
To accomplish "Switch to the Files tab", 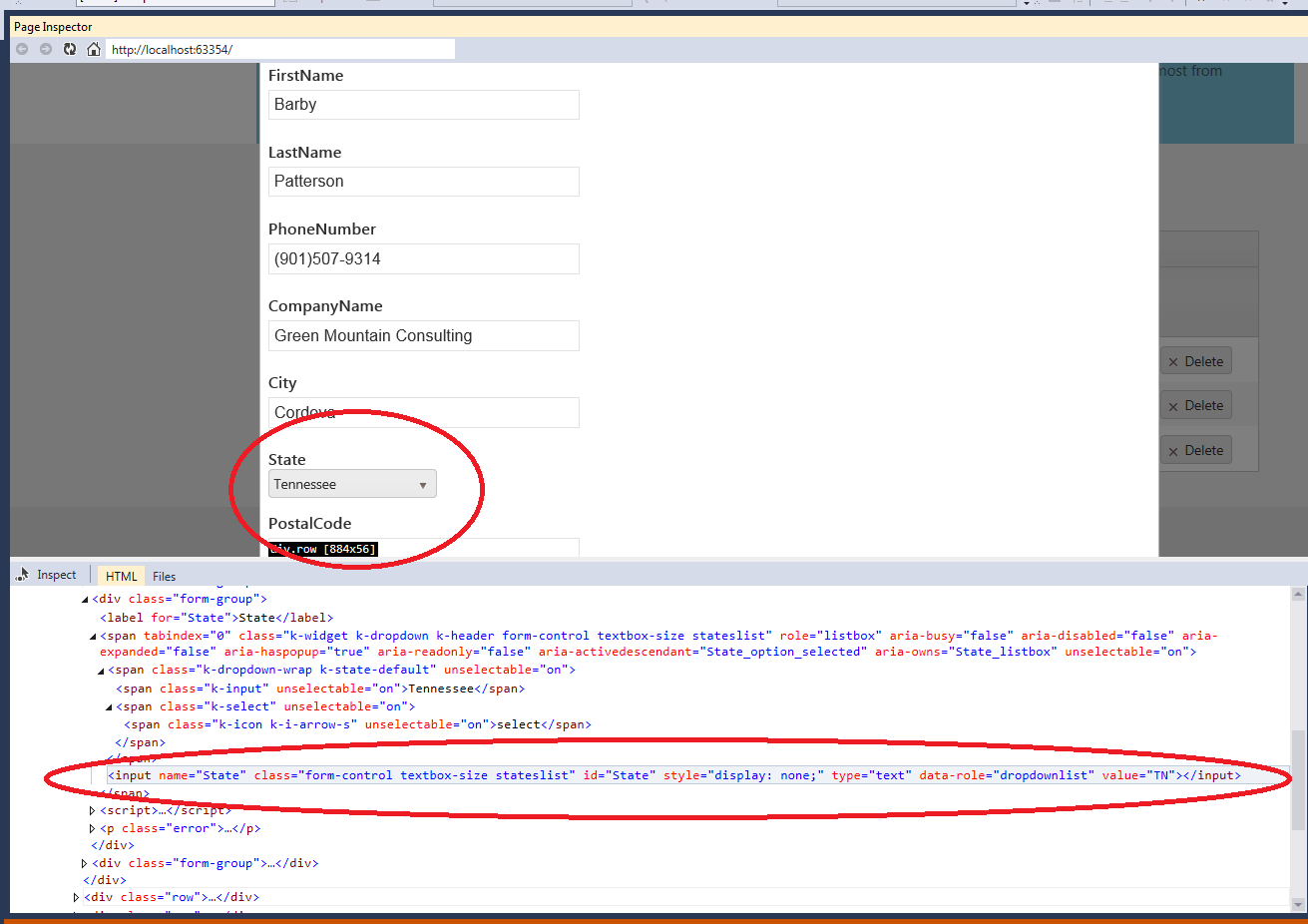I will click(x=165, y=576).
